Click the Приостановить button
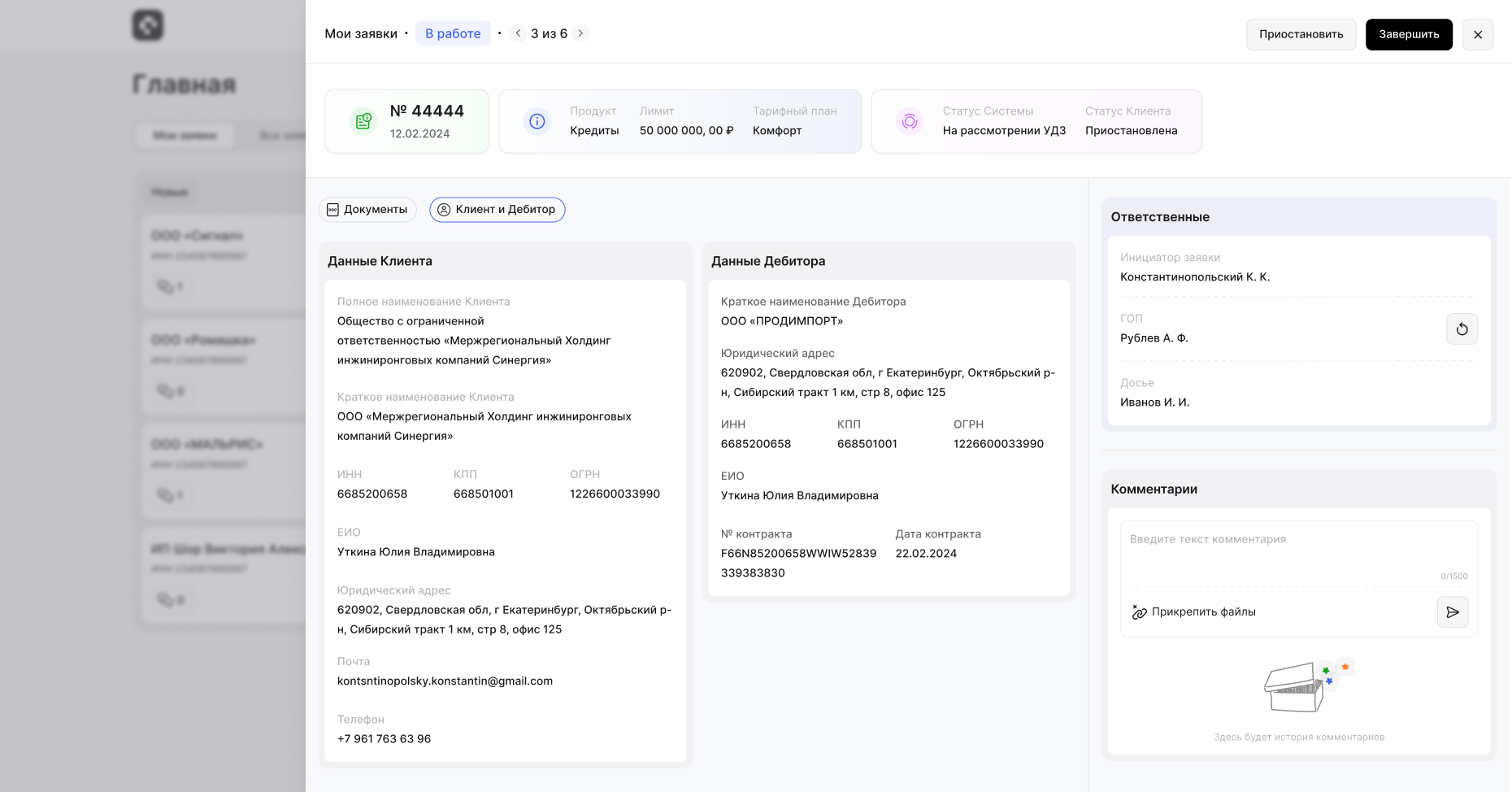Image resolution: width=1512 pixels, height=792 pixels. (1301, 34)
